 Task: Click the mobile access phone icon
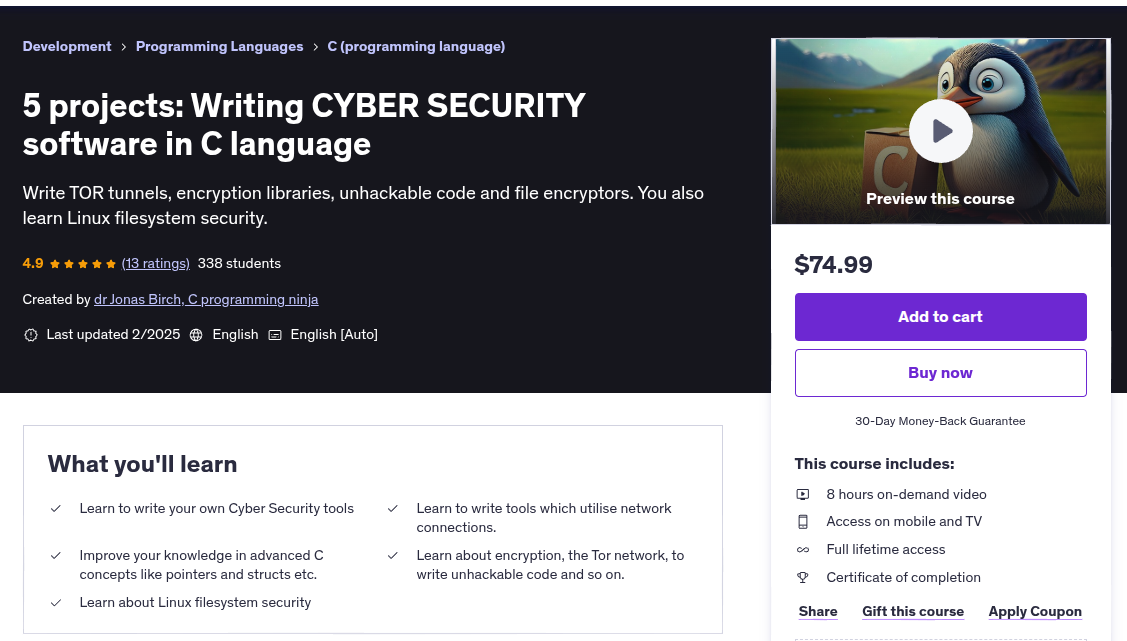coord(803,522)
